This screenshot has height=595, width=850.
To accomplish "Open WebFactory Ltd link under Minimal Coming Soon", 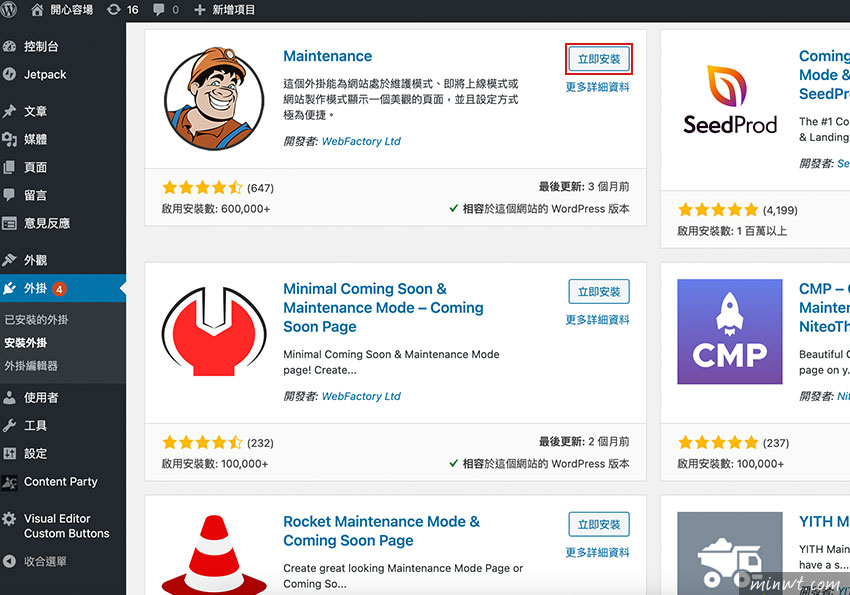I will [x=361, y=396].
